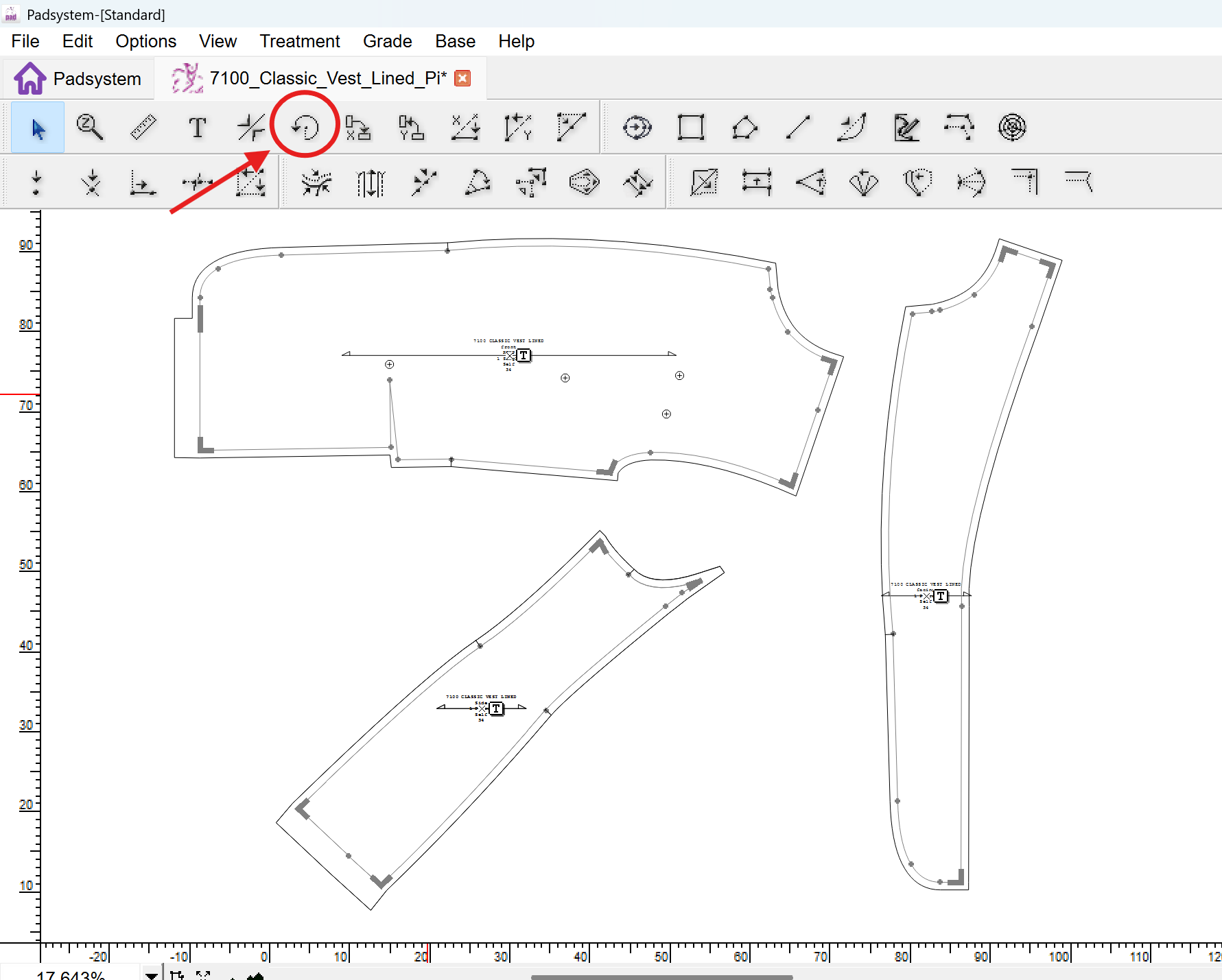Image resolution: width=1222 pixels, height=980 pixels.
Task: Choose the polygon drawing tool
Action: [744, 128]
